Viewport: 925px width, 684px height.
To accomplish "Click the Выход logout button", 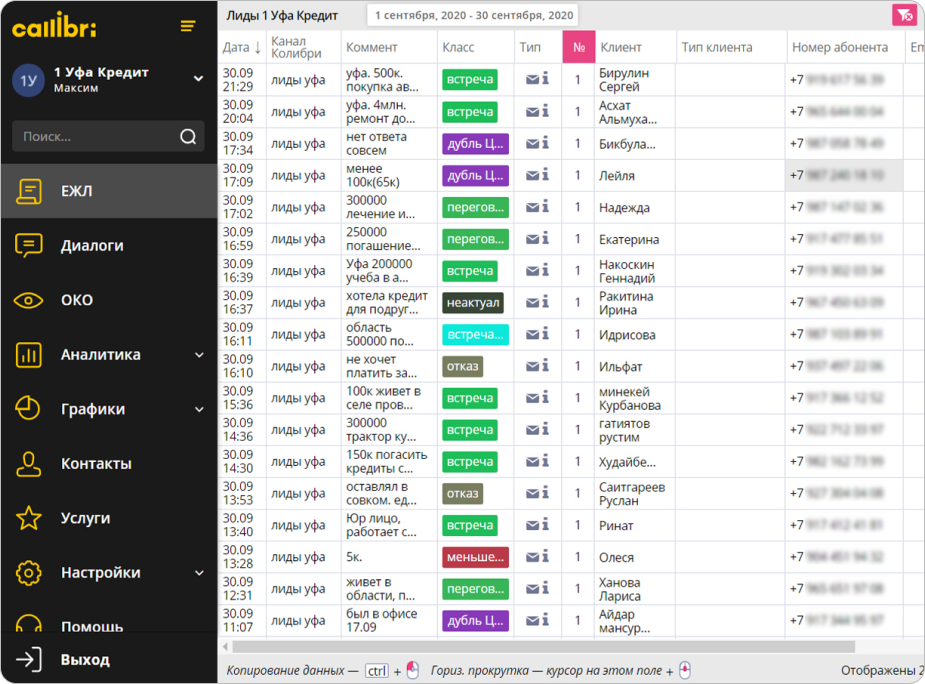I will [x=85, y=660].
